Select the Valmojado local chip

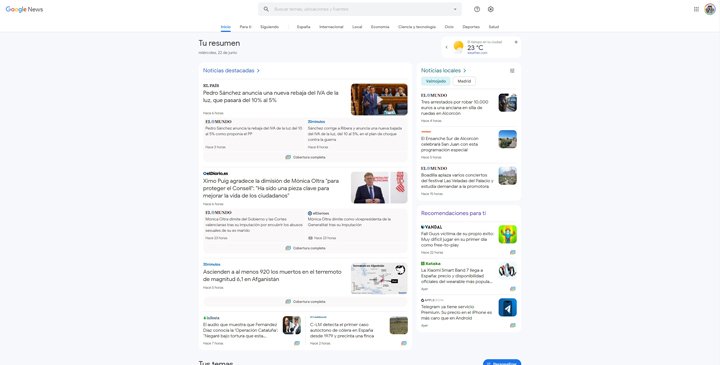pyautogui.click(x=436, y=81)
